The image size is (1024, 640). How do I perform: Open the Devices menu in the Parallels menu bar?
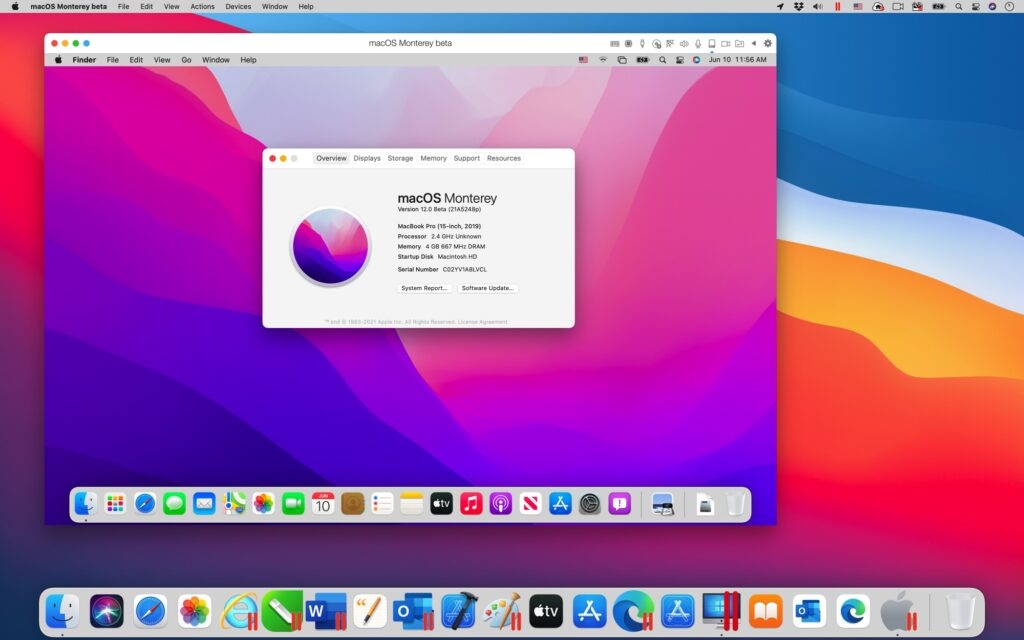(238, 7)
